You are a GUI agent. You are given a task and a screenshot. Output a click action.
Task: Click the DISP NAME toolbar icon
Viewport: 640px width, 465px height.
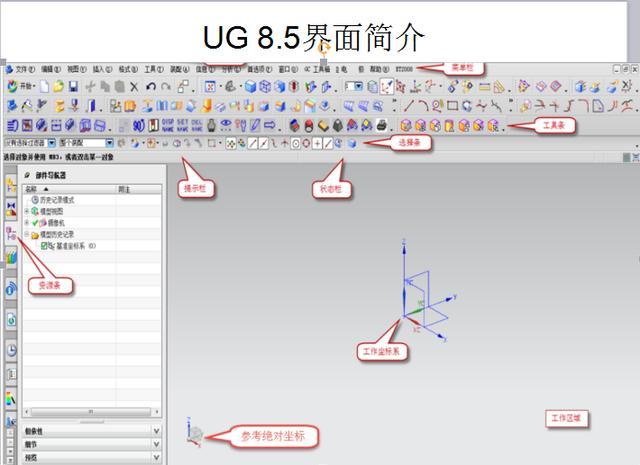(168, 125)
